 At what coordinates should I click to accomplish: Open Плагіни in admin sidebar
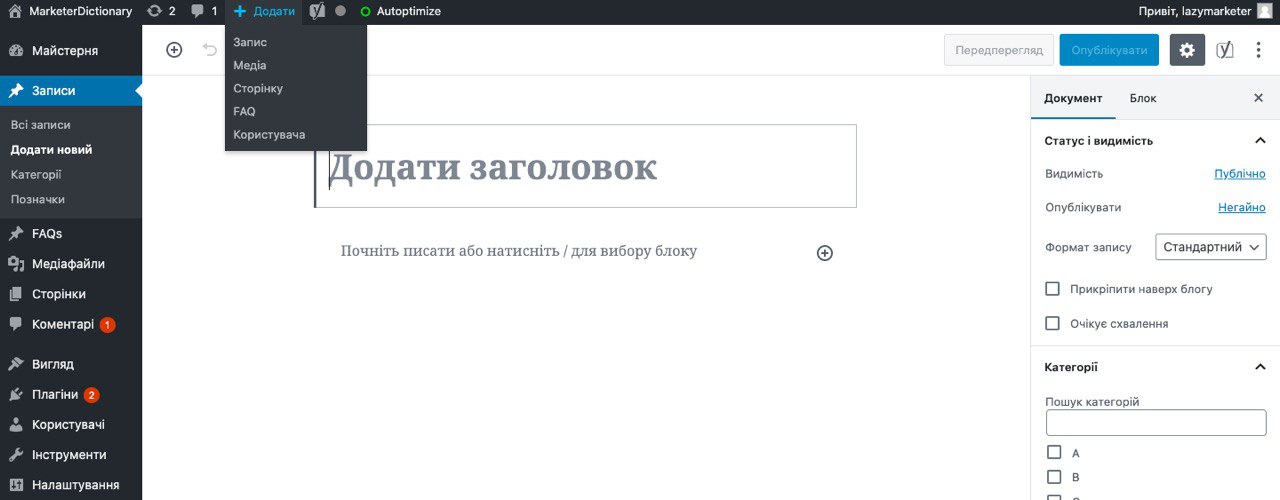point(71,394)
